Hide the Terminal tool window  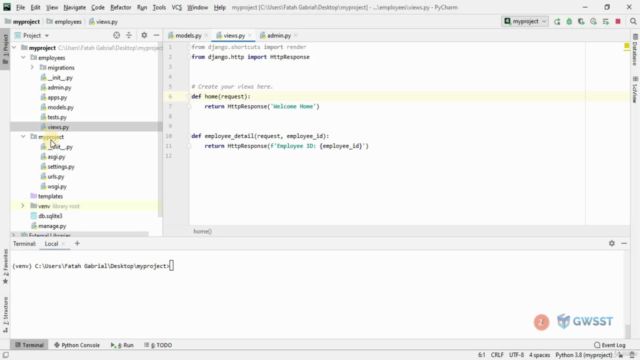[624, 243]
